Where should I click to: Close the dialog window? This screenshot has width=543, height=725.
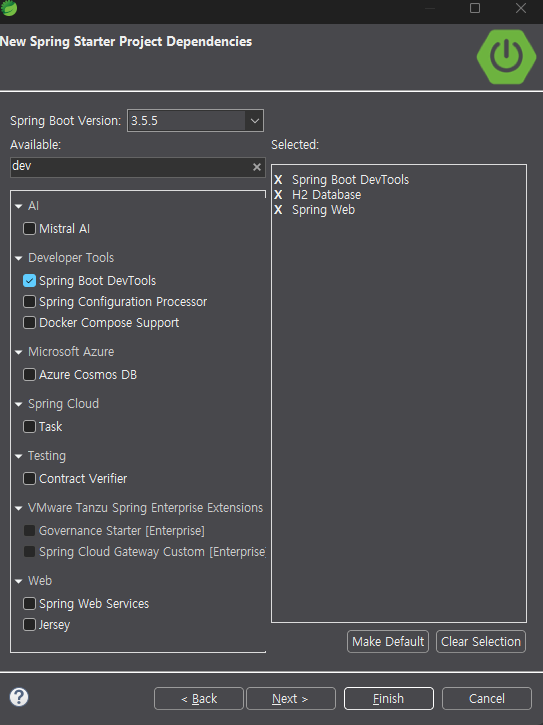[x=521, y=8]
